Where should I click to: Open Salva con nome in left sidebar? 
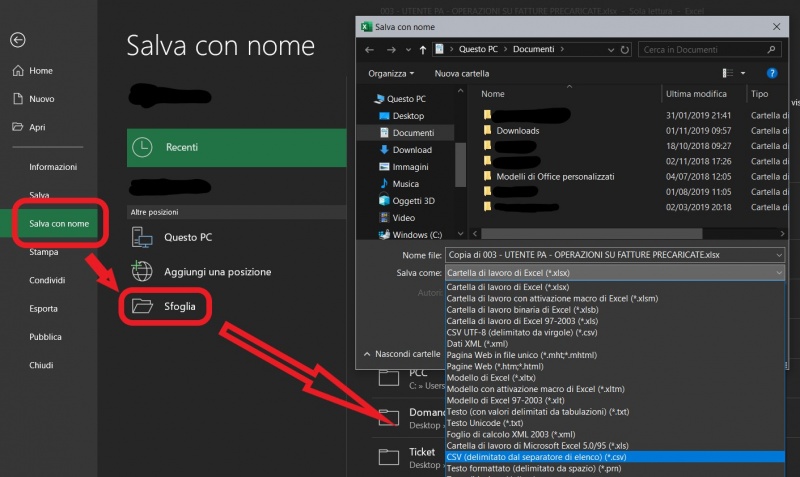59,223
